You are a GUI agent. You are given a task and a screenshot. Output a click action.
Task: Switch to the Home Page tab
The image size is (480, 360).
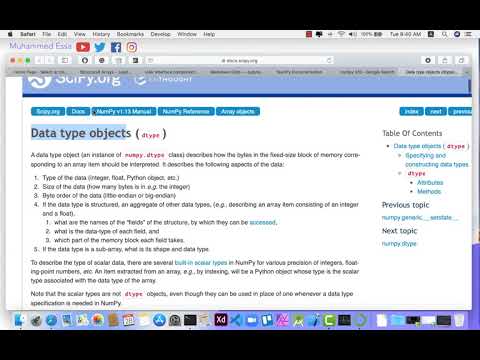click(39, 72)
